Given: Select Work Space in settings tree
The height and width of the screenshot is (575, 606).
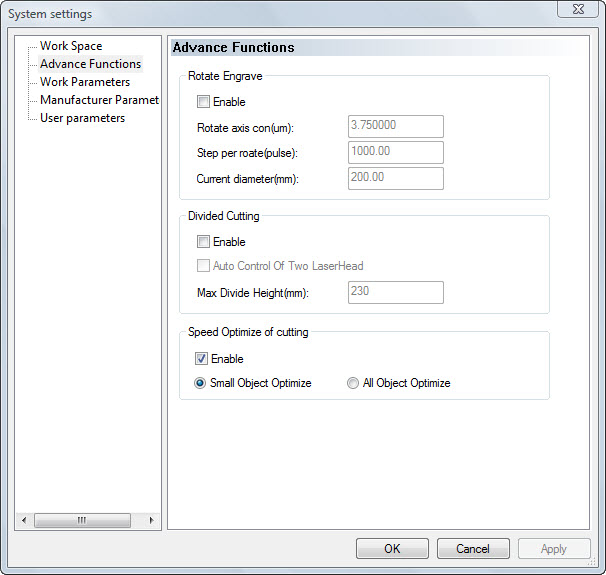Looking at the screenshot, I should (x=70, y=46).
